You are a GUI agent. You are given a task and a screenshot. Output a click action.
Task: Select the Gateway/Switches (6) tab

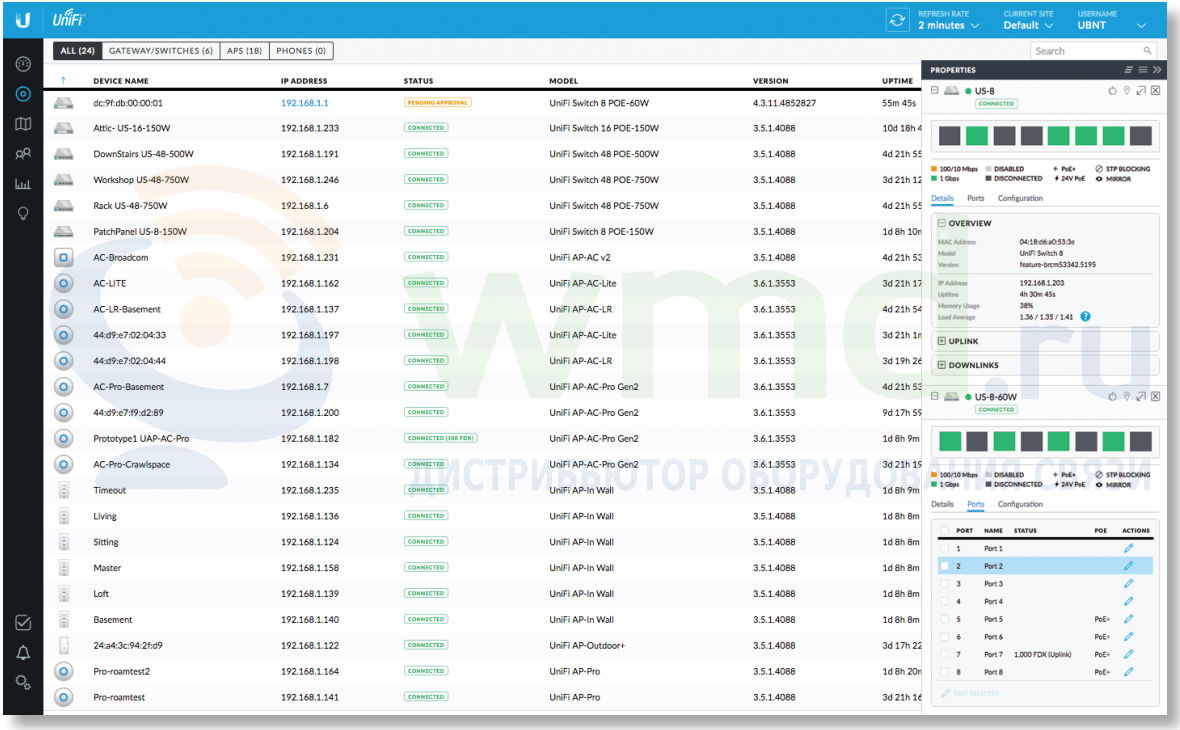(160, 50)
